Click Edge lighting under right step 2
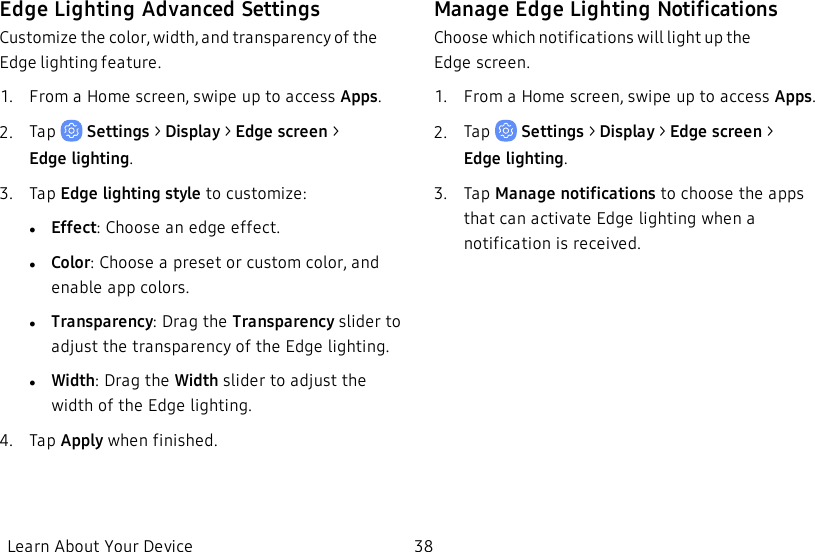Image resolution: width=815 pixels, height=552 pixels. (x=514, y=159)
